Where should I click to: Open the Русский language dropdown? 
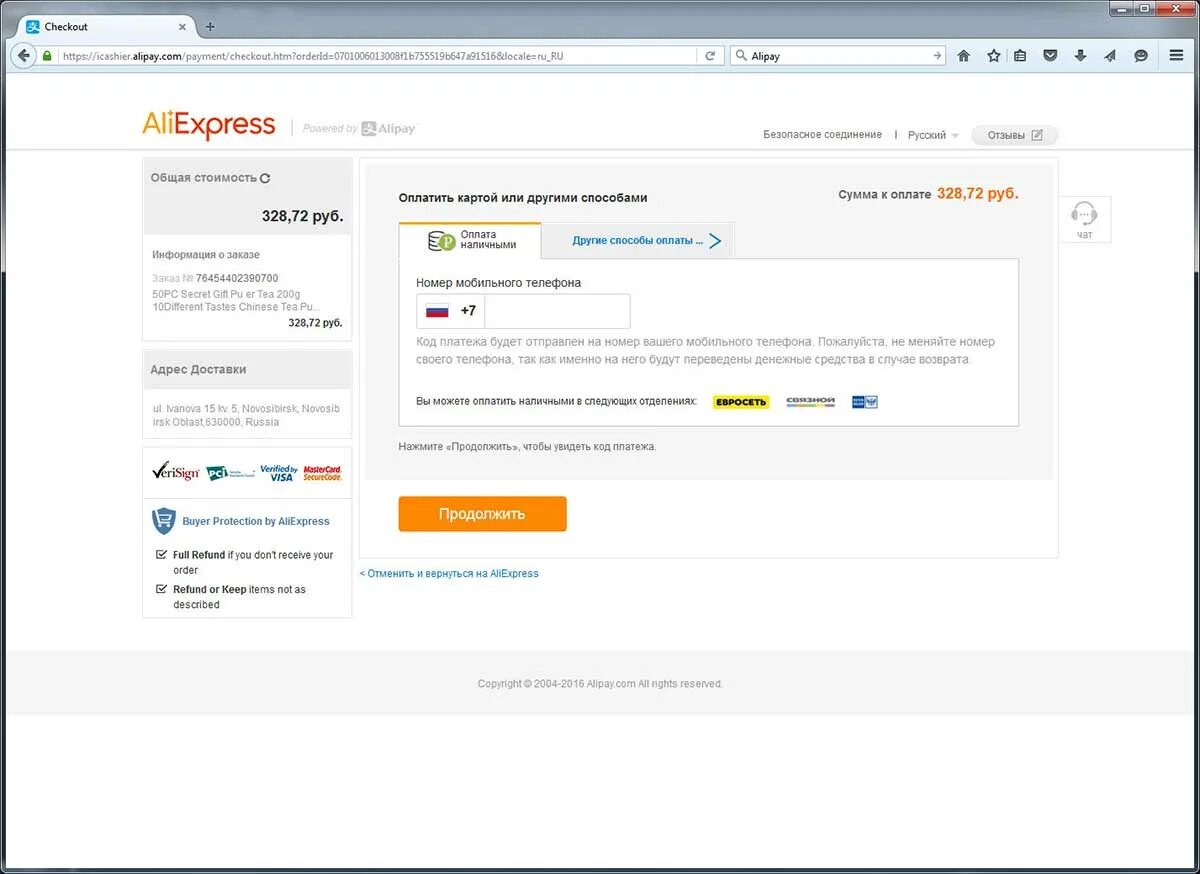tap(933, 135)
